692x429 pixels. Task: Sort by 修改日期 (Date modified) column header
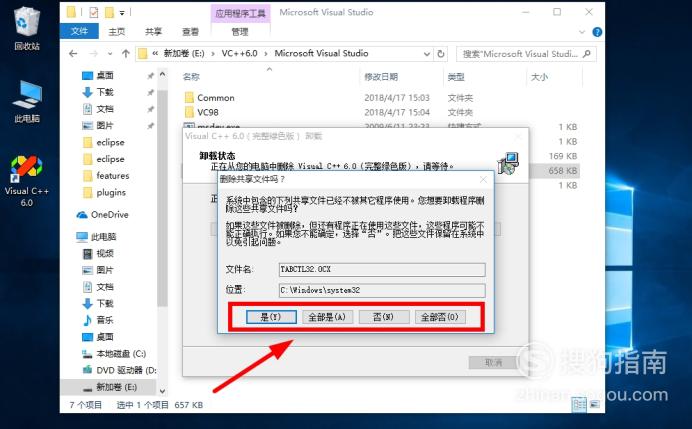click(381, 77)
